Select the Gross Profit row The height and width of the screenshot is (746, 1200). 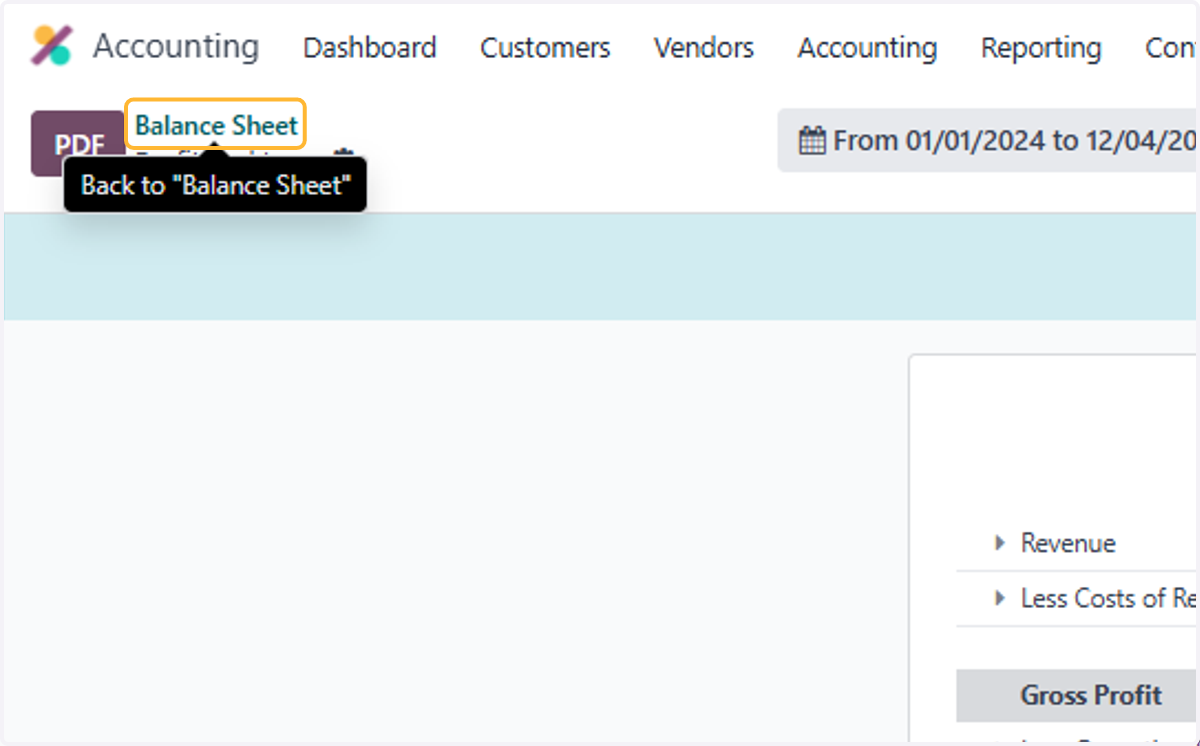(x=1078, y=695)
